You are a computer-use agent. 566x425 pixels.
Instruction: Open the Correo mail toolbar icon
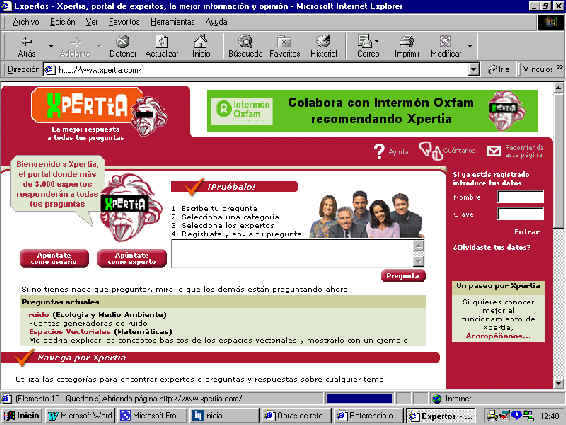point(366,41)
